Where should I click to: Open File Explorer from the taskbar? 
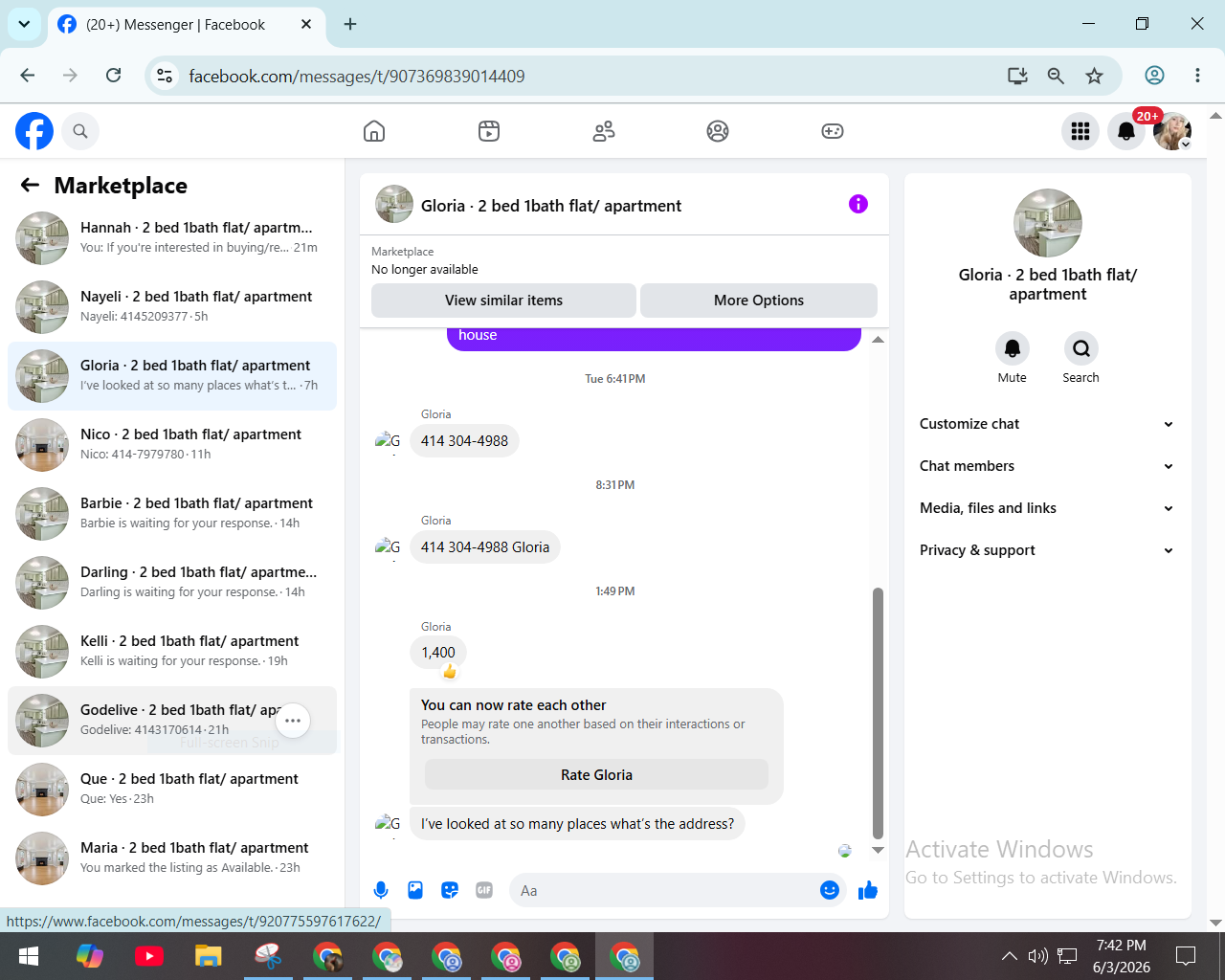209,956
